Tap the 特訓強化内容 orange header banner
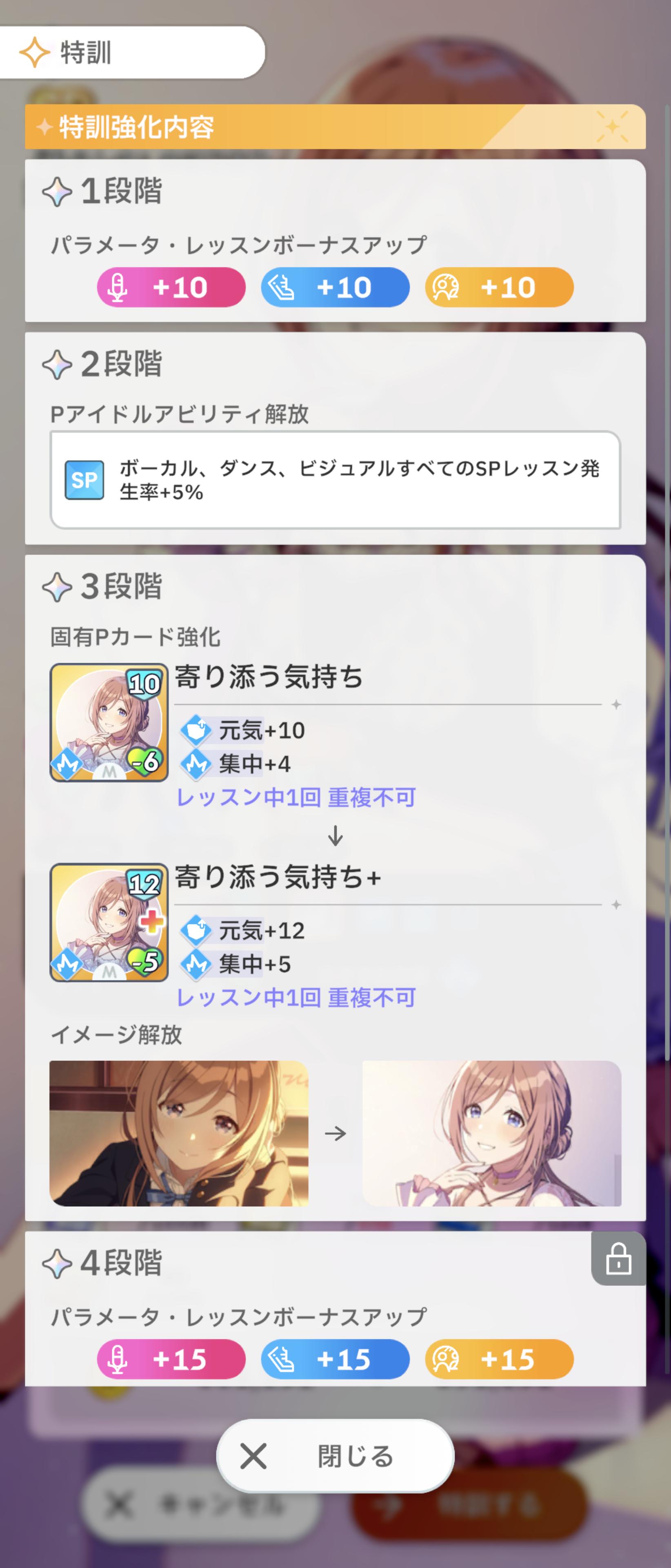Screen dimensions: 671x1568 pyautogui.click(x=335, y=127)
